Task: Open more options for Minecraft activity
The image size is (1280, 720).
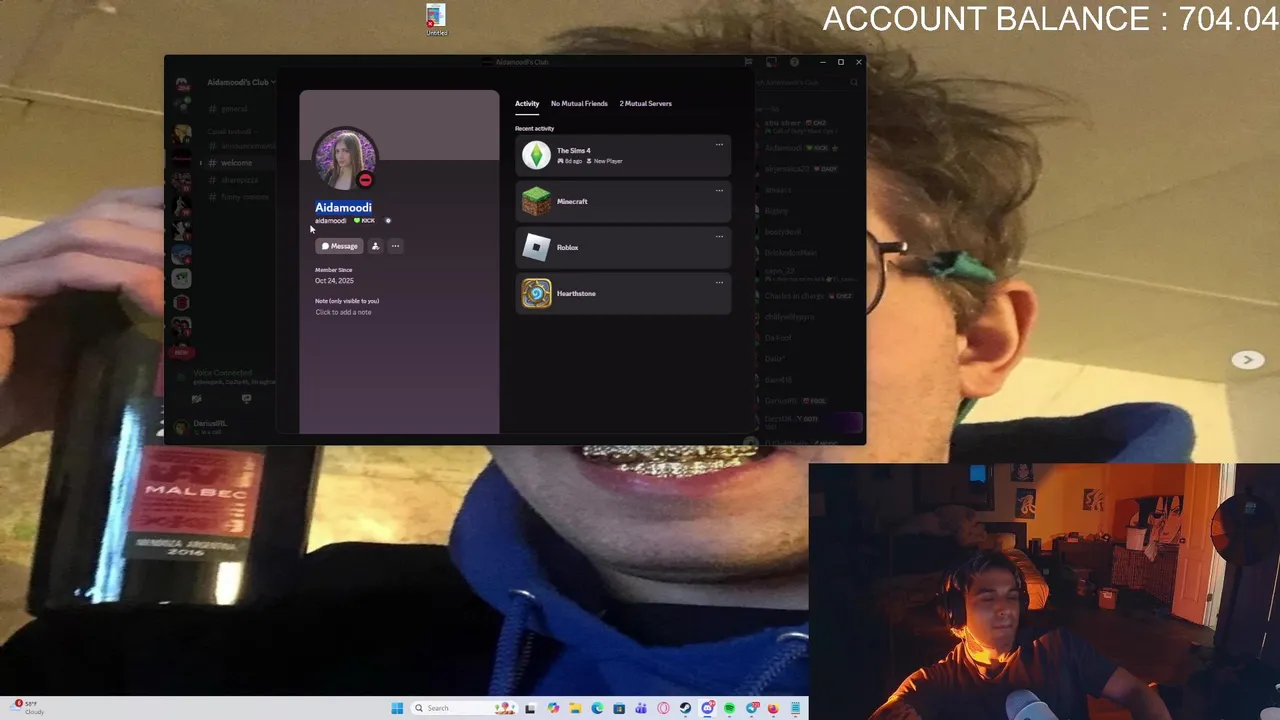Action: click(719, 191)
